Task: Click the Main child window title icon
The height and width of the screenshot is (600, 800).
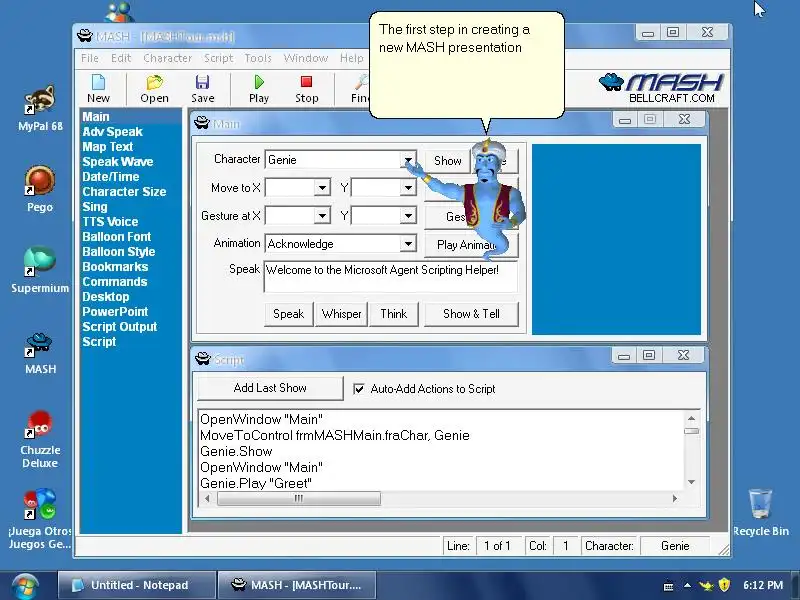Action: (202, 123)
